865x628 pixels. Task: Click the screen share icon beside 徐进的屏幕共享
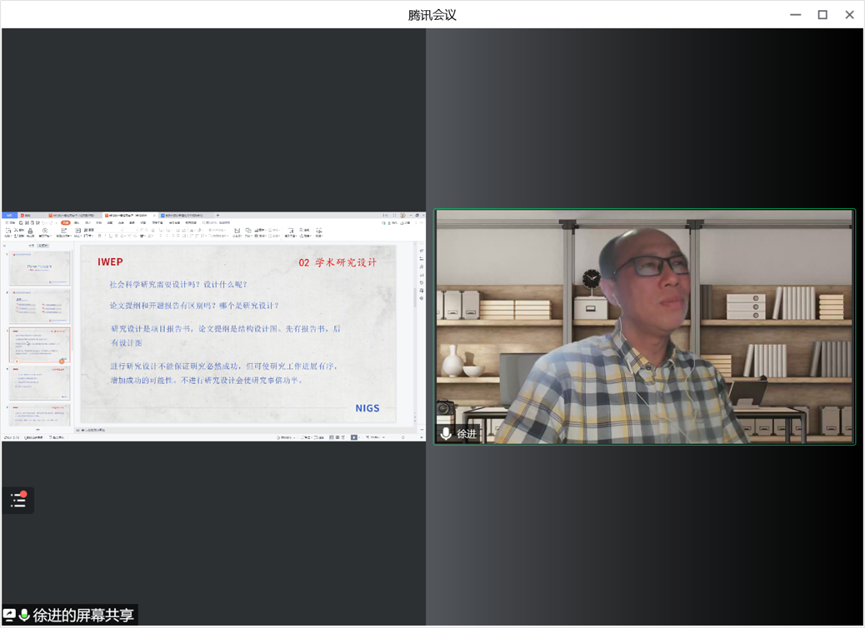tap(9, 615)
